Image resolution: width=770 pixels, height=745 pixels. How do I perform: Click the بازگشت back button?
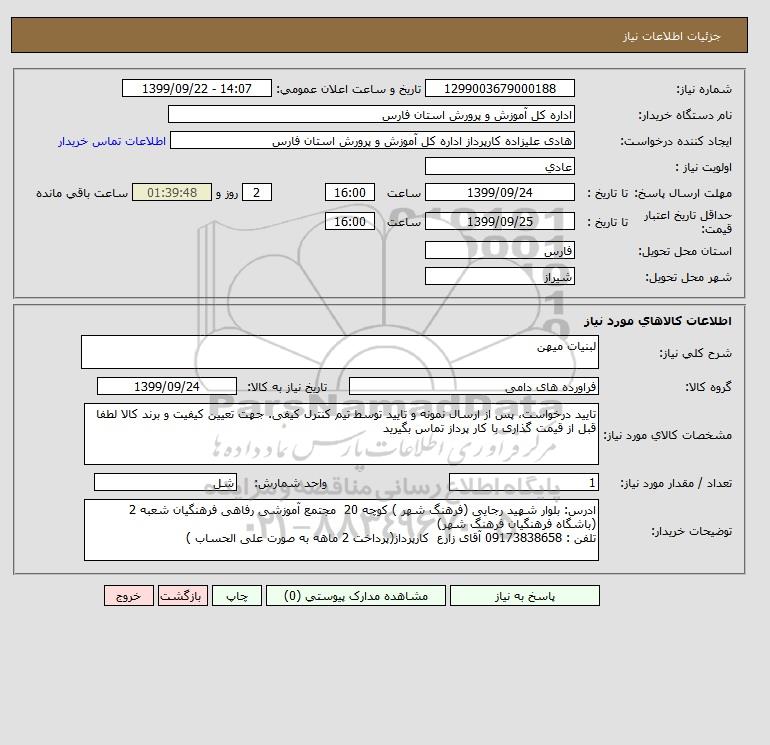(x=183, y=596)
